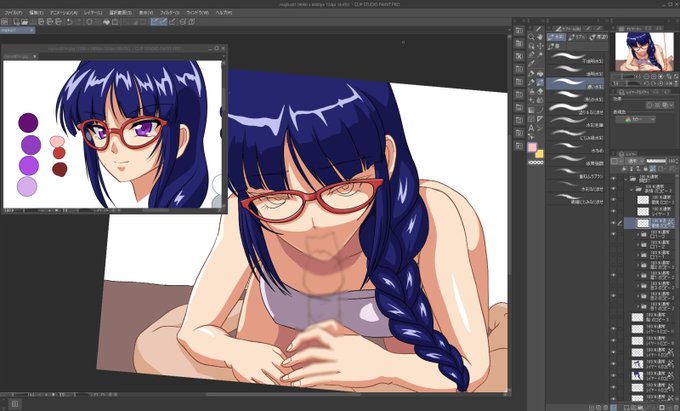The width and height of the screenshot is (680, 411).
Task: Choose the highlighted third brush preset
Action: click(x=575, y=84)
